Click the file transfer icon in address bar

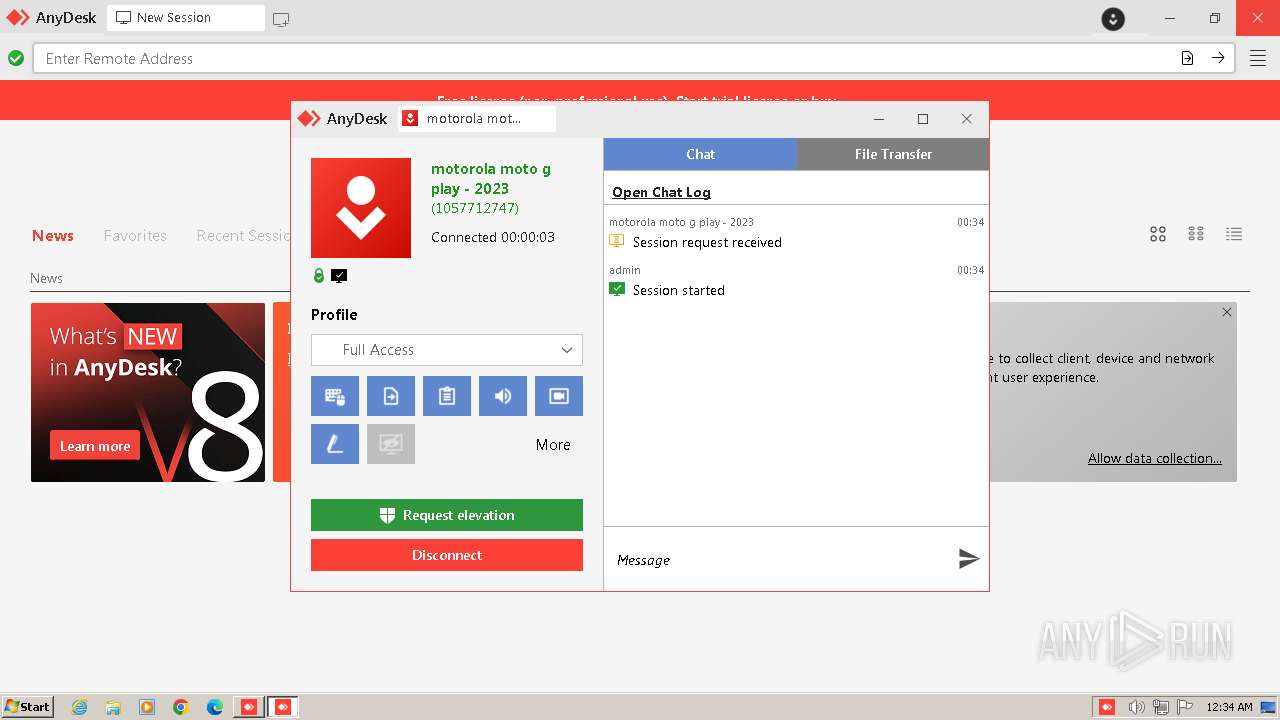[x=1187, y=58]
